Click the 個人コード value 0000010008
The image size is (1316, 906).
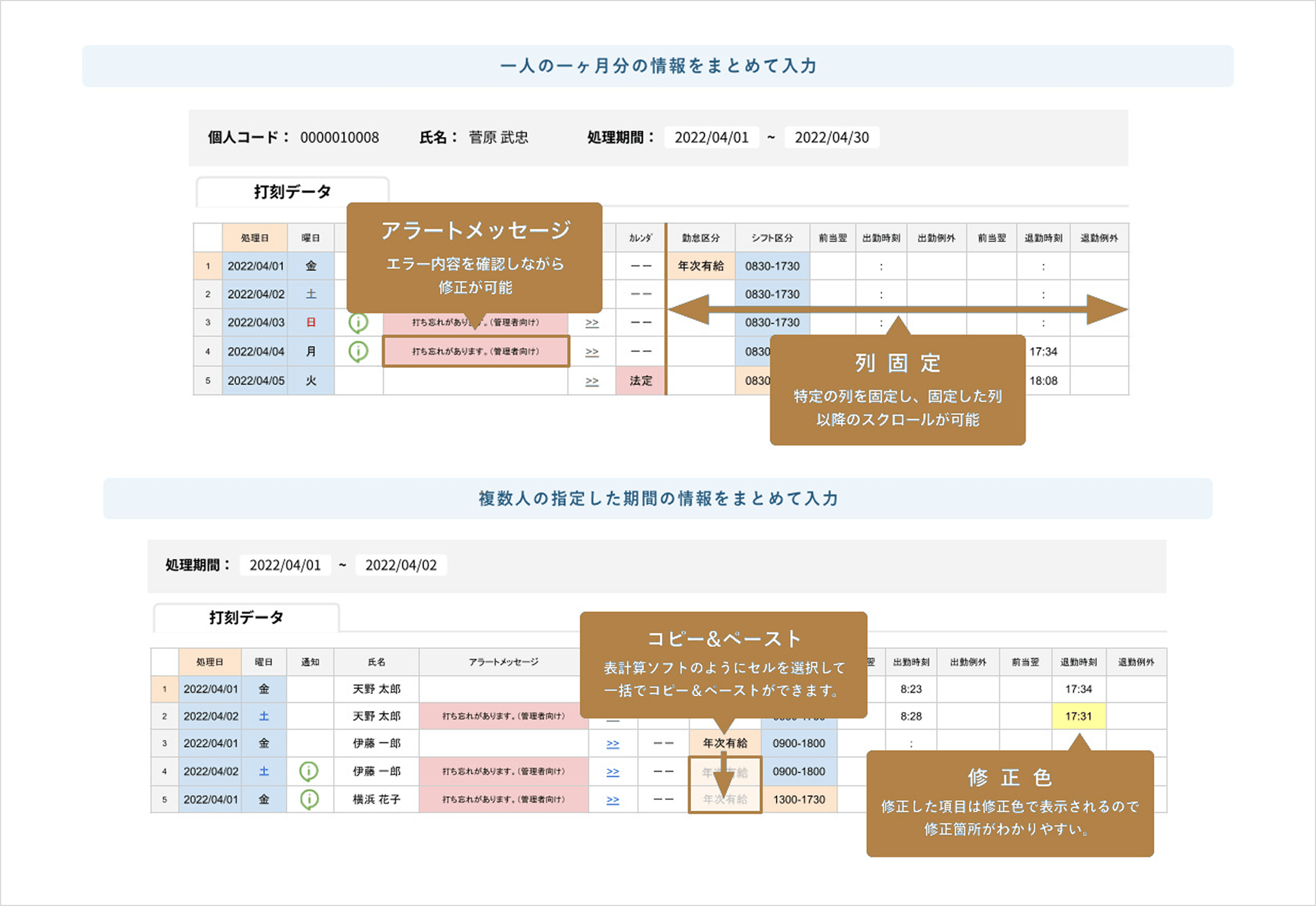pos(339,137)
